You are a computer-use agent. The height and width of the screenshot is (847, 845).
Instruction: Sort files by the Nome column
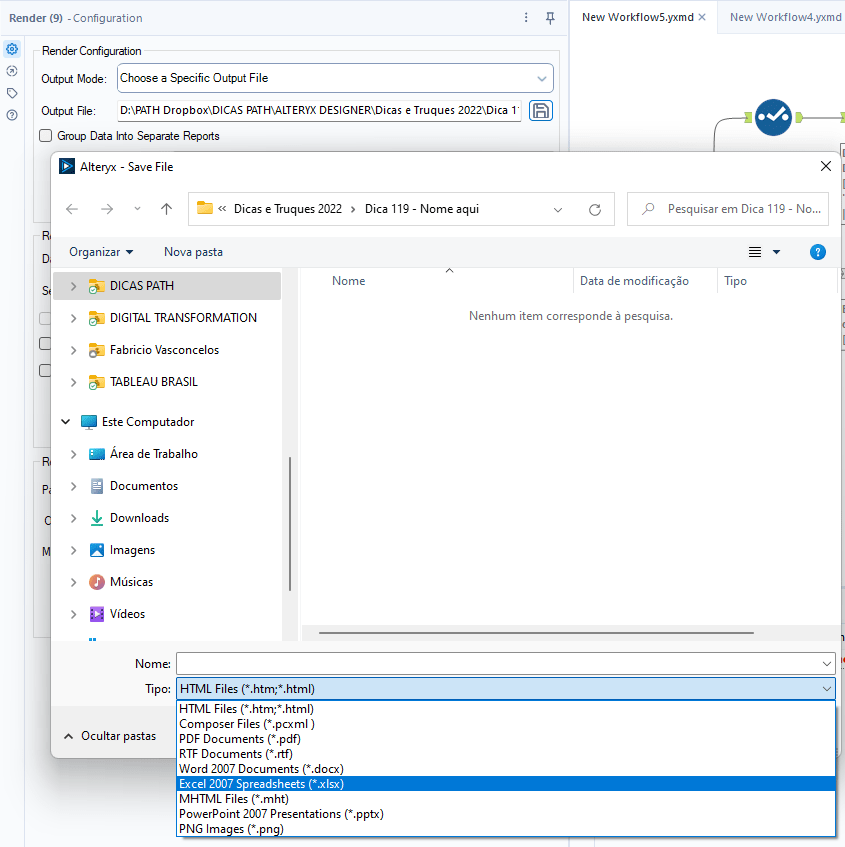coord(348,281)
